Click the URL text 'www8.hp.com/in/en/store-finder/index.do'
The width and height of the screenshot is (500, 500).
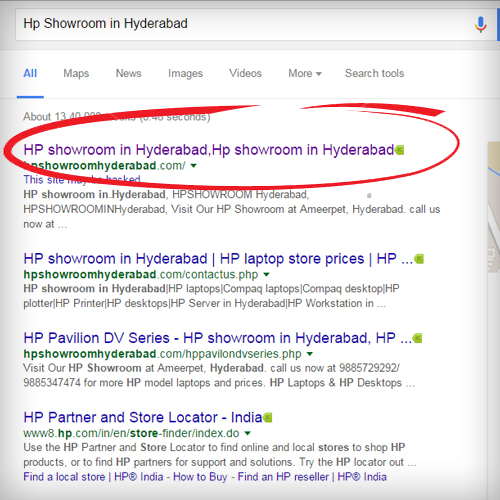tap(131, 433)
